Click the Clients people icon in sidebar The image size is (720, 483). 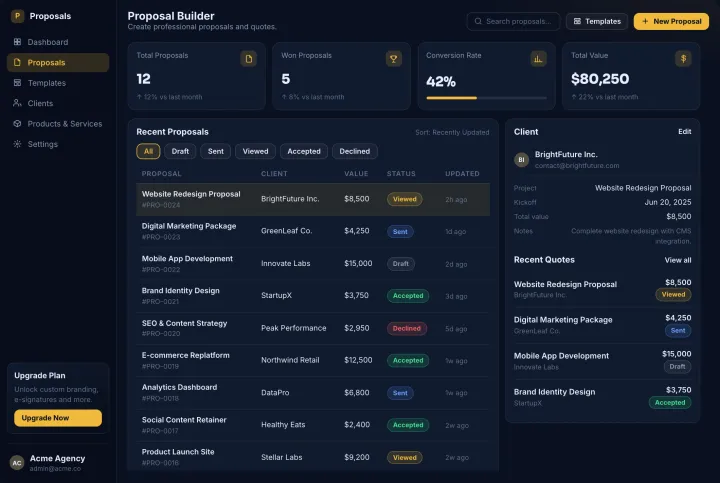tap(17, 103)
